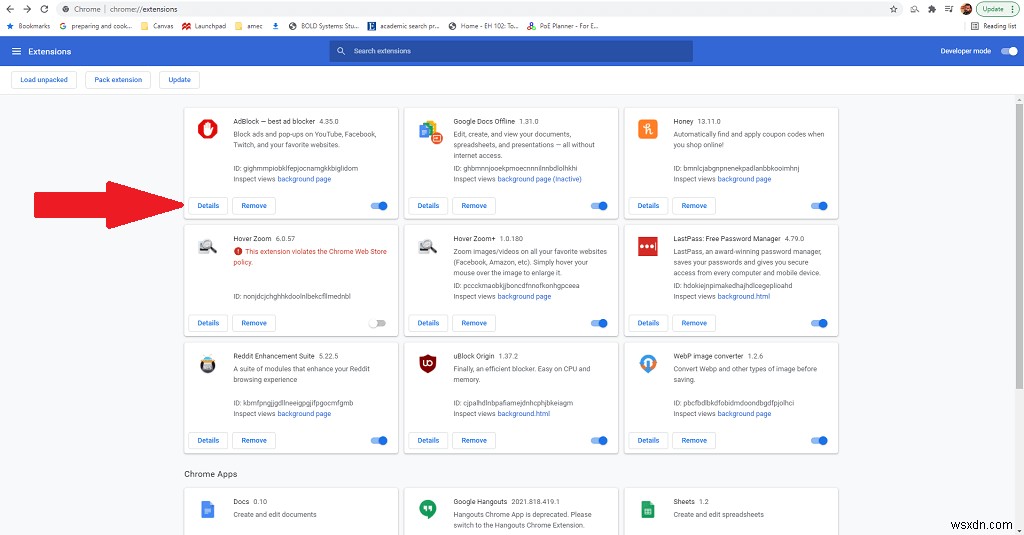
Task: Click the search magnifier icon
Action: pyautogui.click(x=341, y=51)
